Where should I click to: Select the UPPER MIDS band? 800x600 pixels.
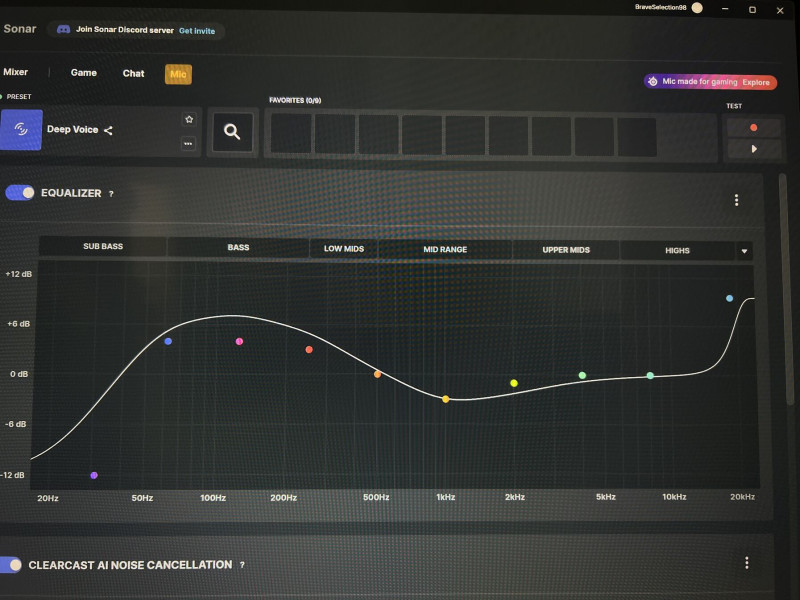[566, 250]
